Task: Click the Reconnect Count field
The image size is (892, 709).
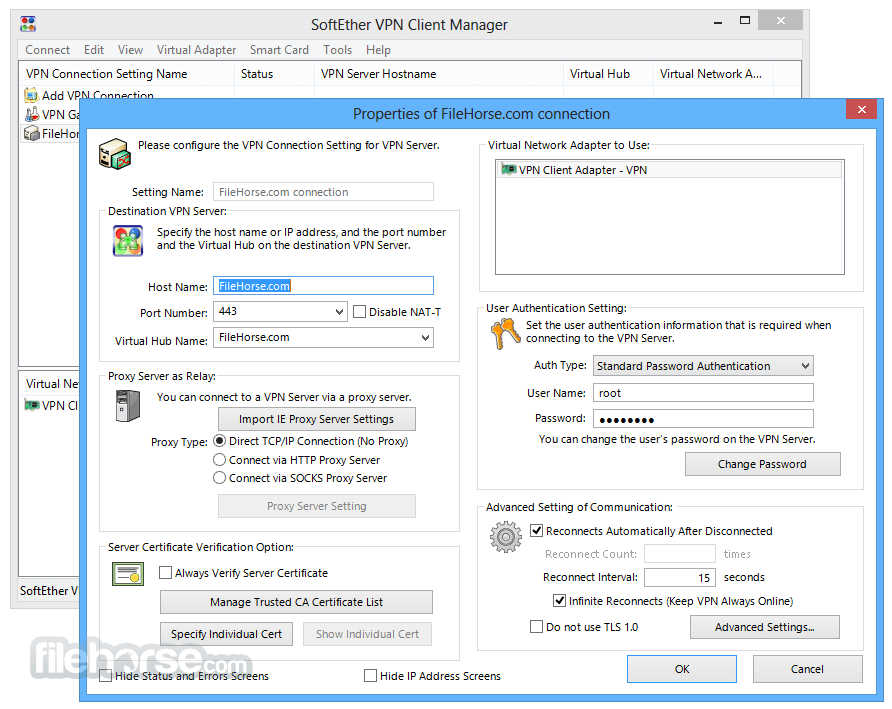Action: tap(680, 554)
